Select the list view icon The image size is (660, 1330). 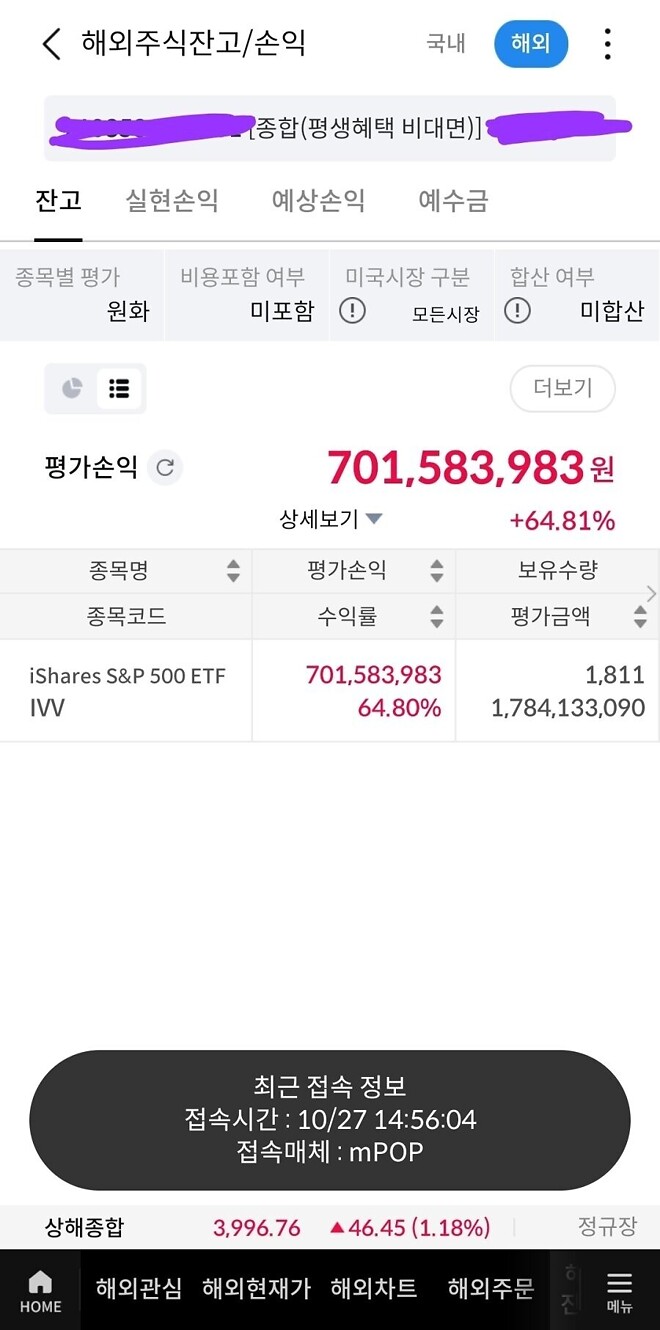coord(119,389)
